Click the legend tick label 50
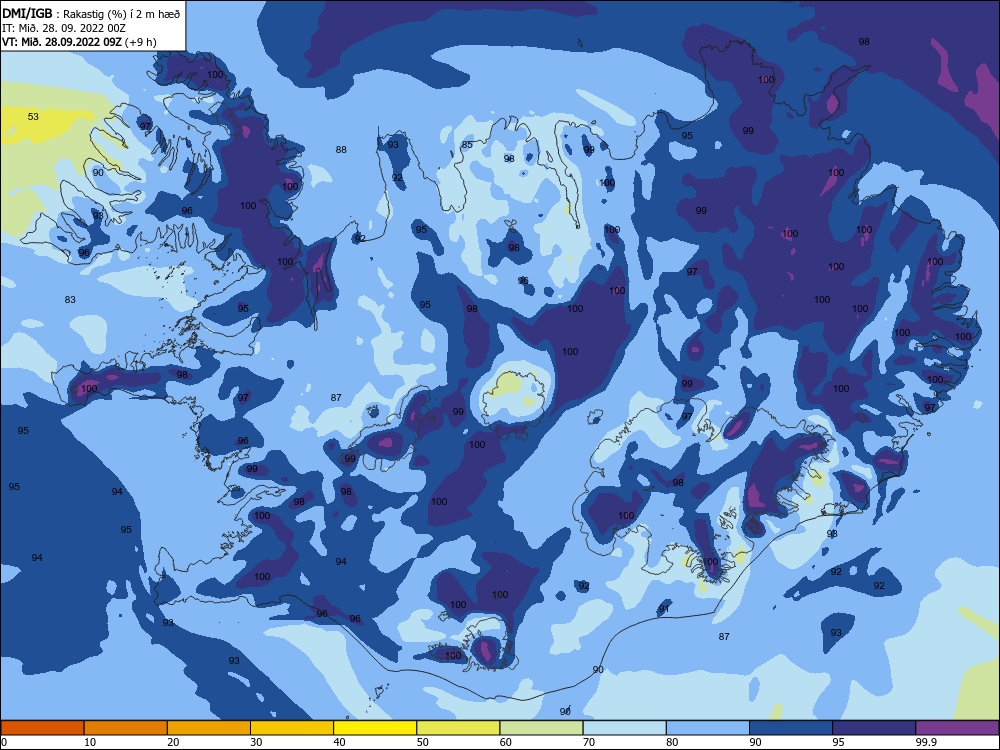This screenshot has height=750, width=1000. coord(422,742)
